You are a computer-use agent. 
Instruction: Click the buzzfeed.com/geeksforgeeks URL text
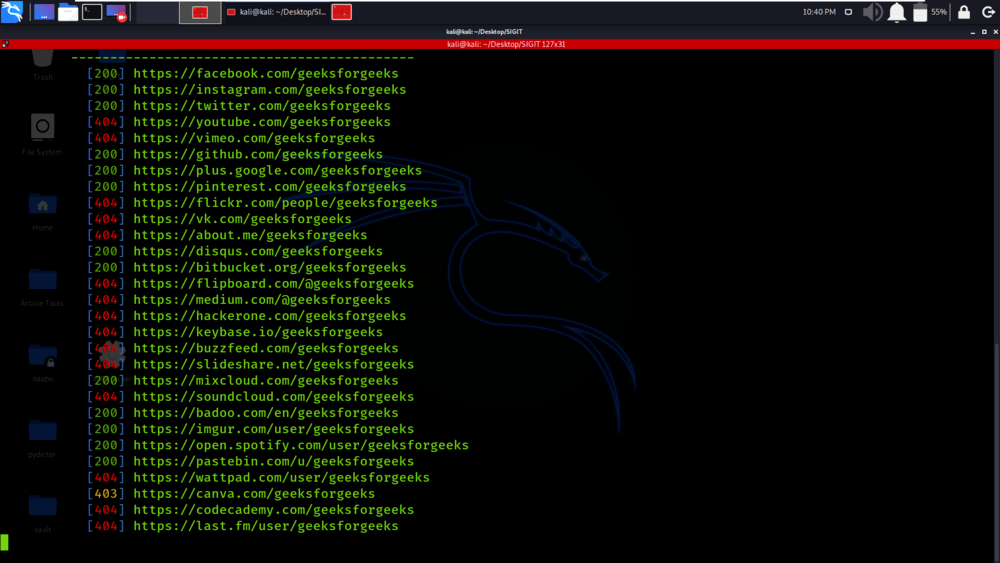tap(266, 348)
